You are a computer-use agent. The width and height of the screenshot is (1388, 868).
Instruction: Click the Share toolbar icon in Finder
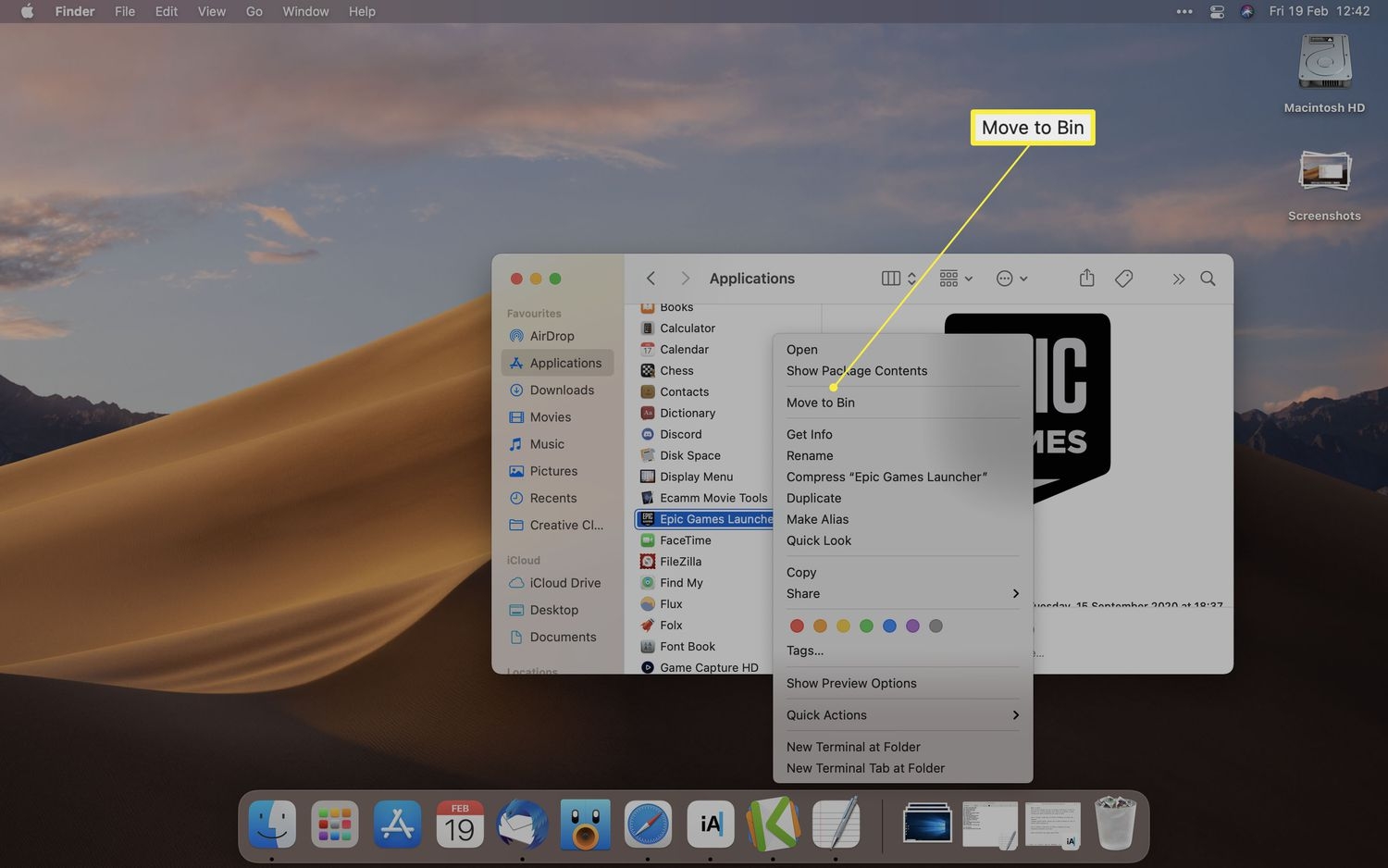coord(1086,279)
